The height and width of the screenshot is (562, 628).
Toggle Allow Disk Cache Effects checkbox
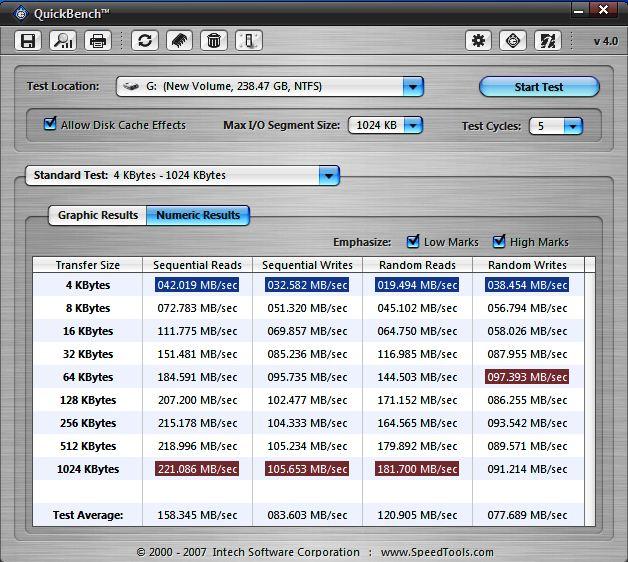(x=50, y=125)
